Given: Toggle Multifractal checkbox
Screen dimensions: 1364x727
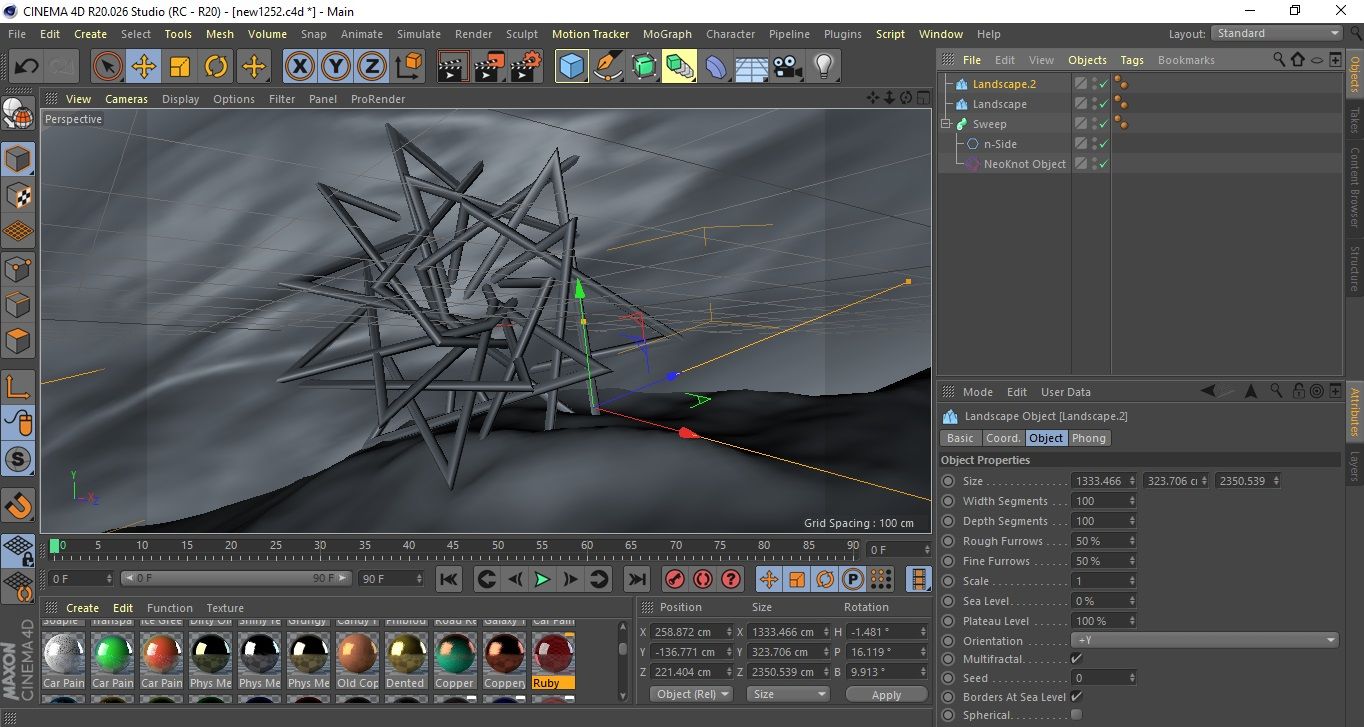Looking at the screenshot, I should pos(1076,659).
